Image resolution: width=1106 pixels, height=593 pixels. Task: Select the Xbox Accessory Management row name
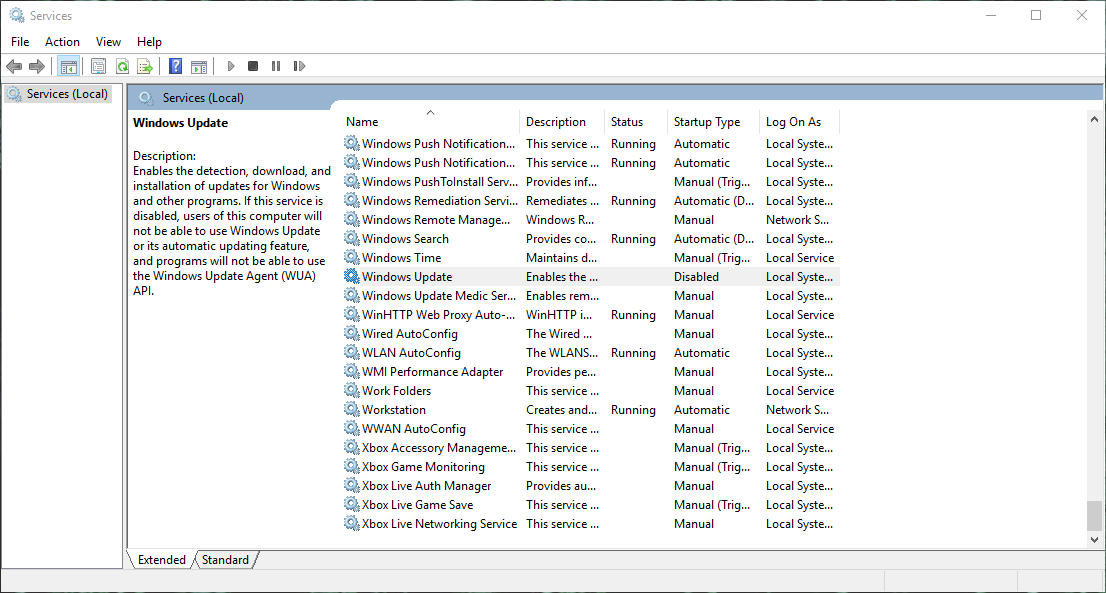click(439, 448)
